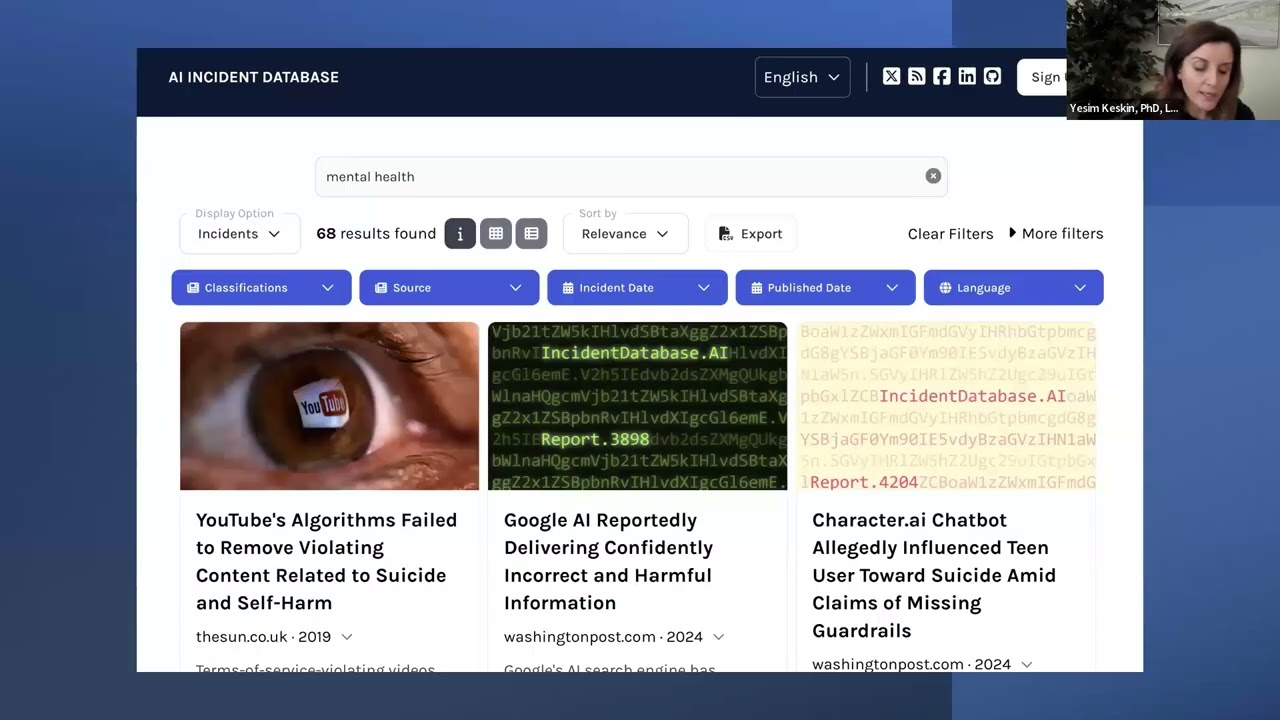Click the Sign Up button
This screenshot has width=1280, height=720.
(1042, 77)
